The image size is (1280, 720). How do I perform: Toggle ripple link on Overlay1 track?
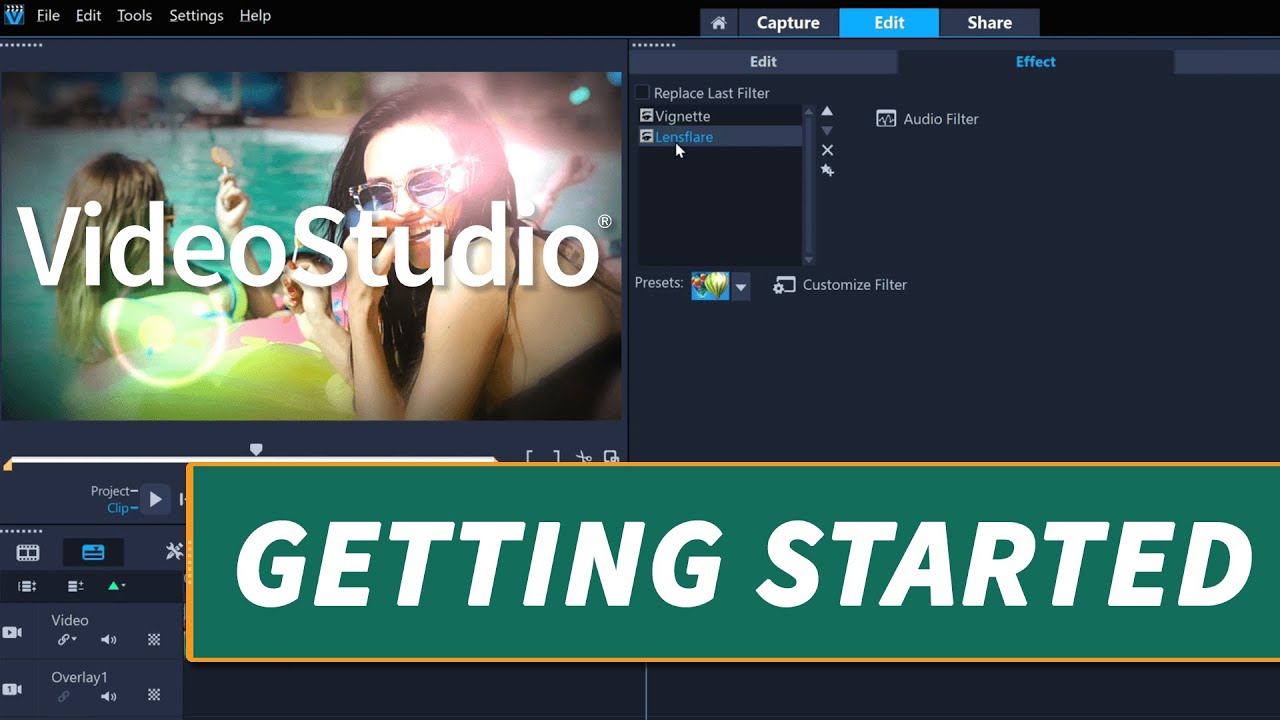tap(64, 696)
